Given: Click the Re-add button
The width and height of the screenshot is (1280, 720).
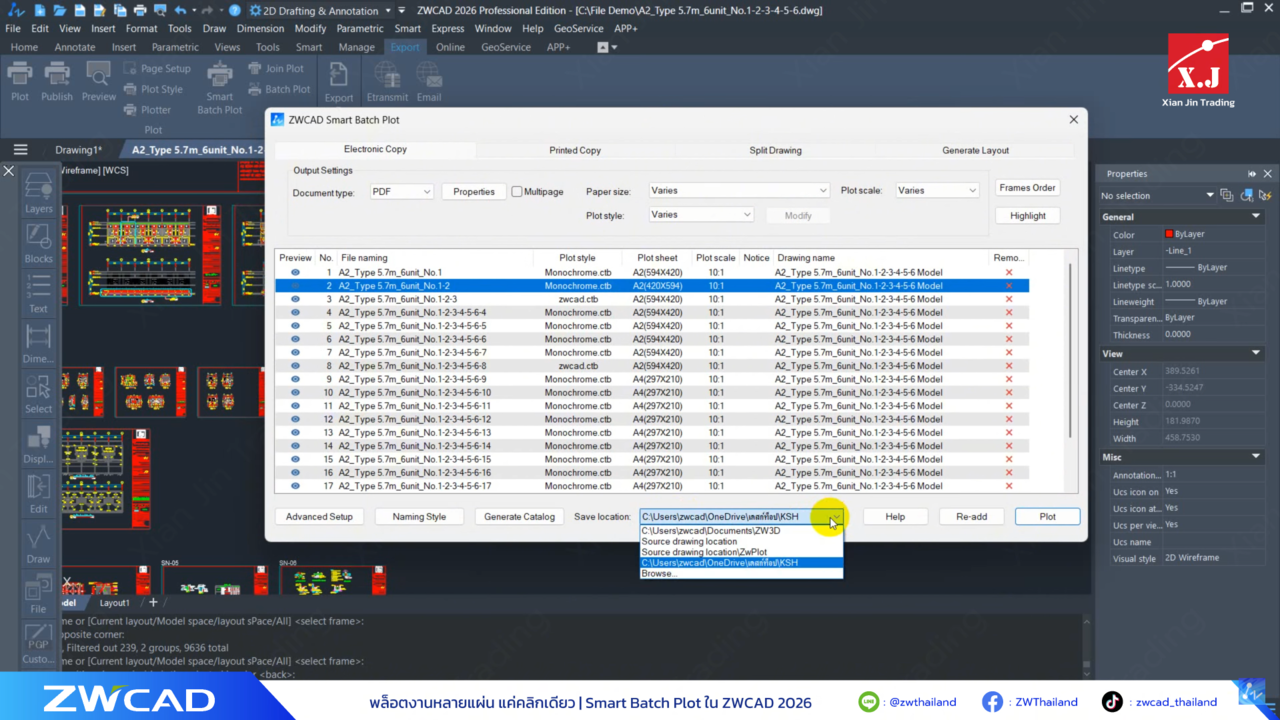Looking at the screenshot, I should pos(971,517).
